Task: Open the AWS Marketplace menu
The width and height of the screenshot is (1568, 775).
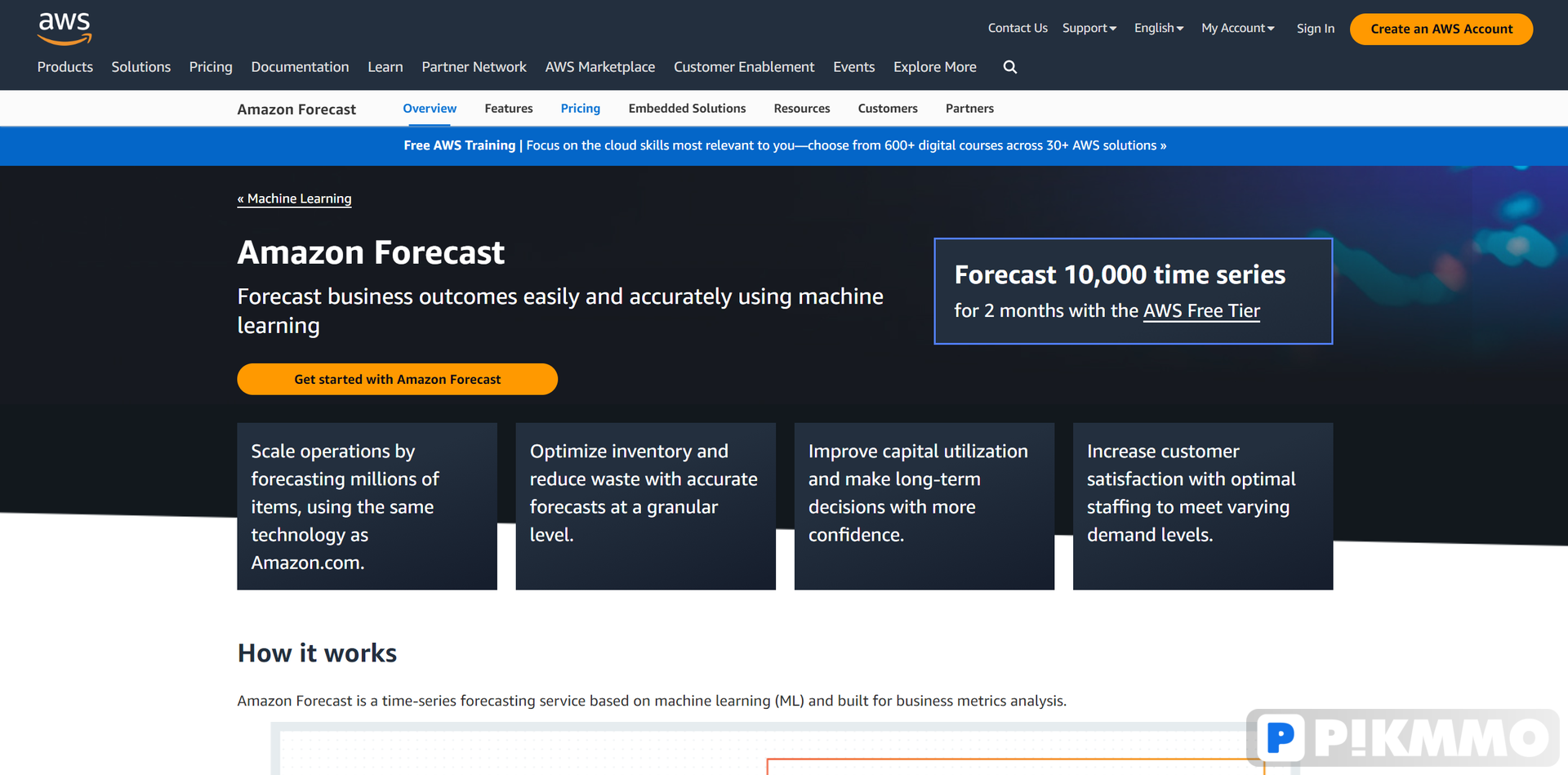Action: point(600,67)
